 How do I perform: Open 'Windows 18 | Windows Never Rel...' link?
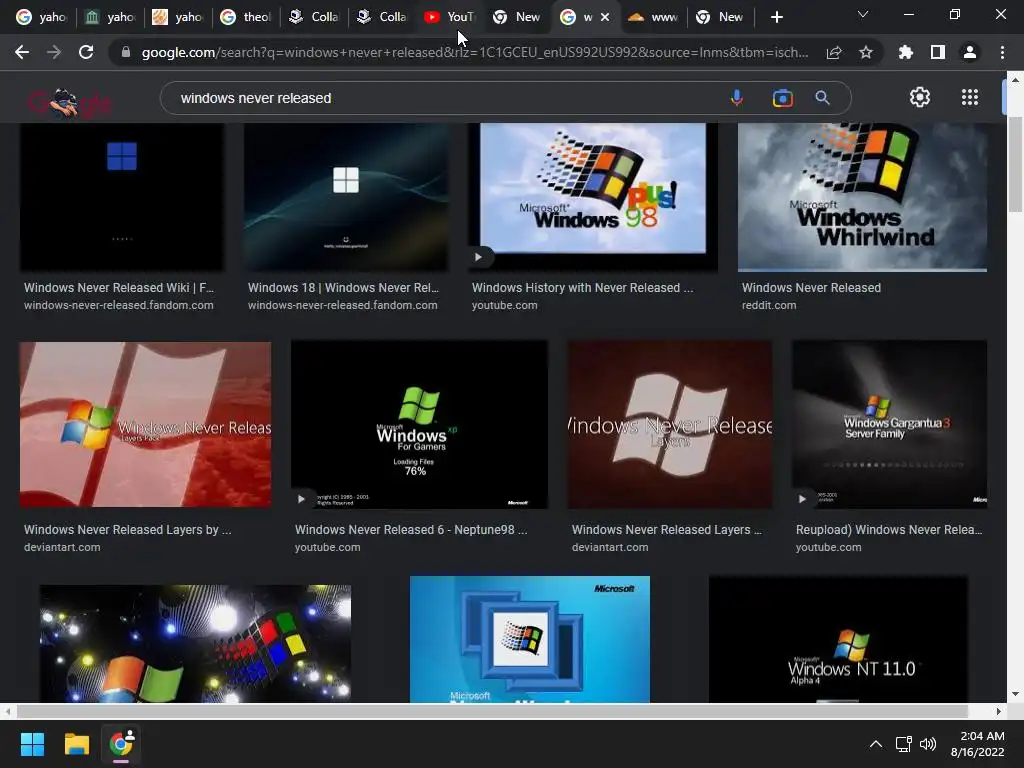coord(344,288)
